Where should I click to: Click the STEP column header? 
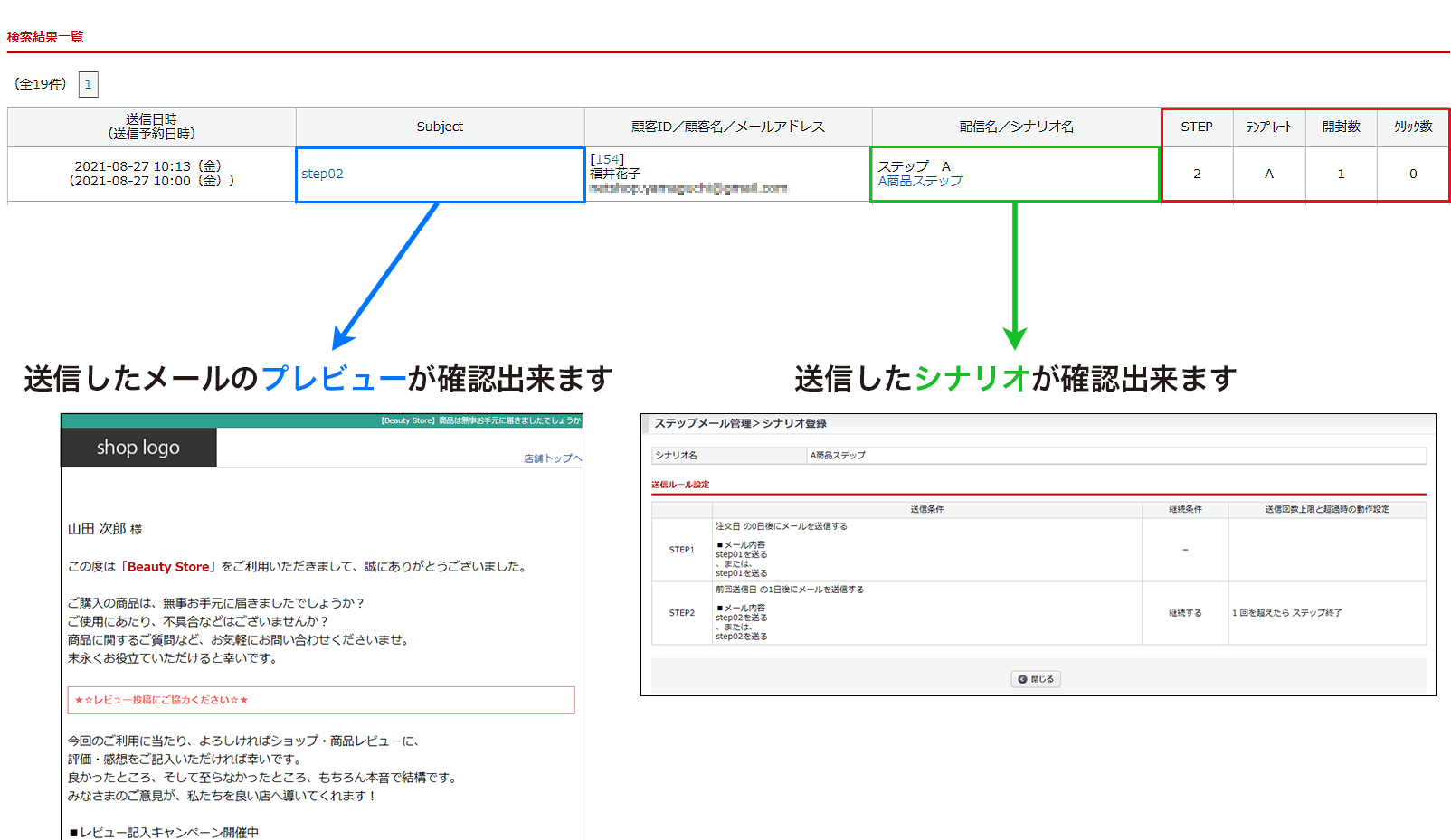click(x=1196, y=127)
